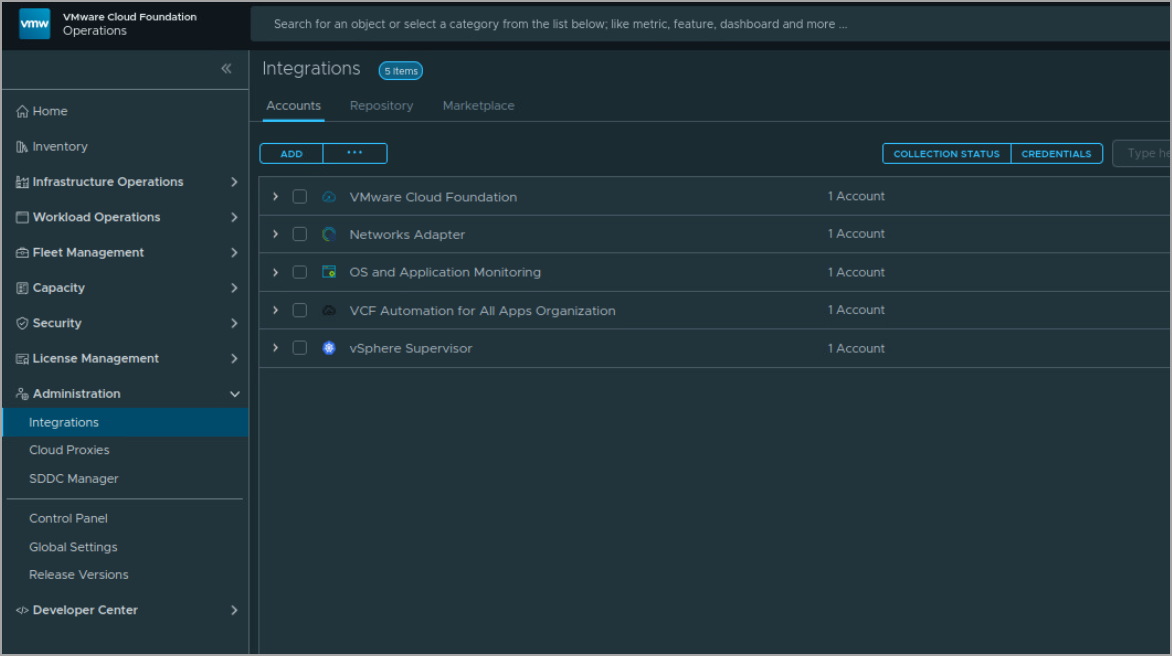Viewport: 1172px width, 656px height.
Task: Expand the VMware Cloud Foundation row
Action: (x=276, y=197)
